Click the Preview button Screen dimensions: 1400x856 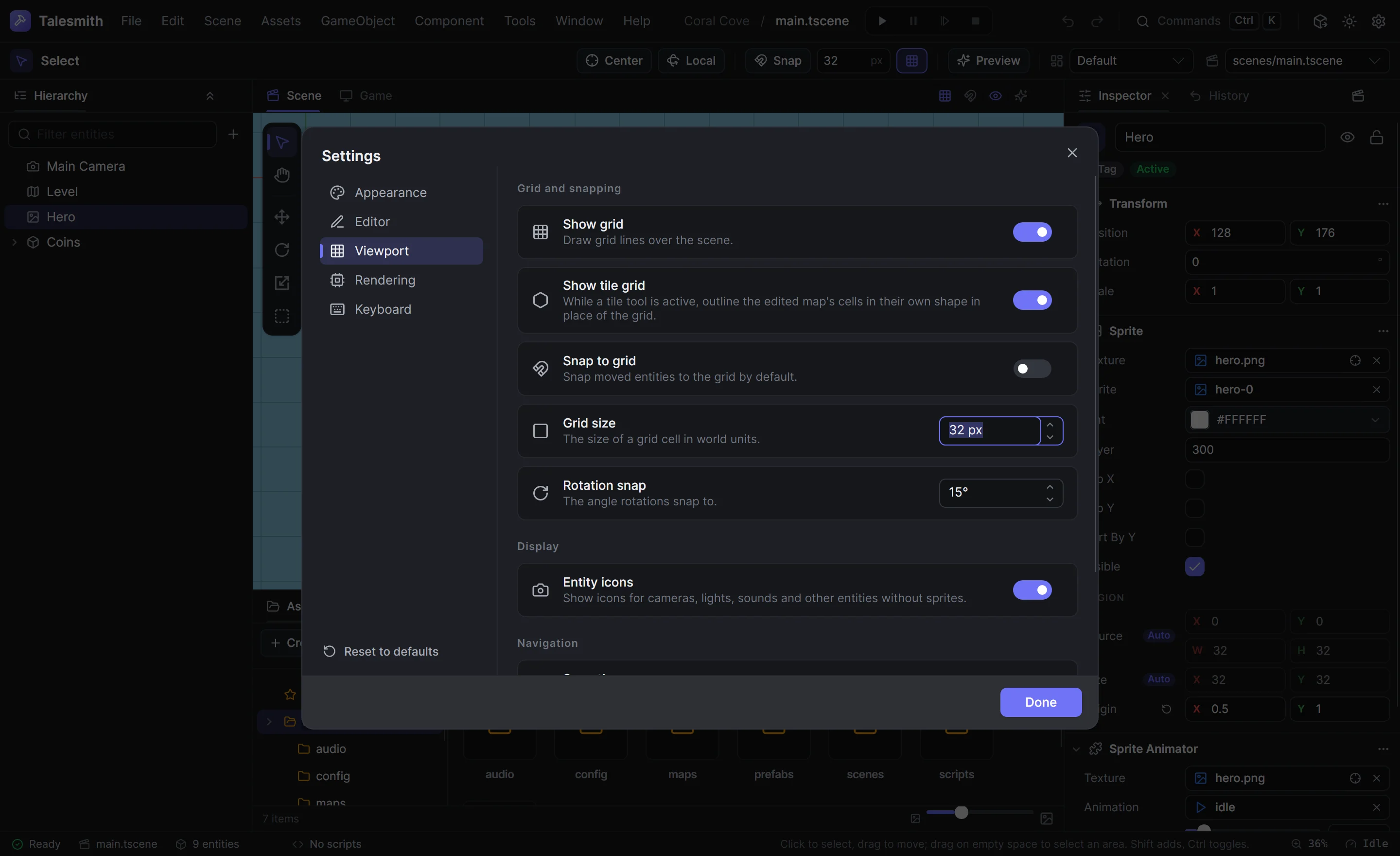pyautogui.click(x=988, y=60)
